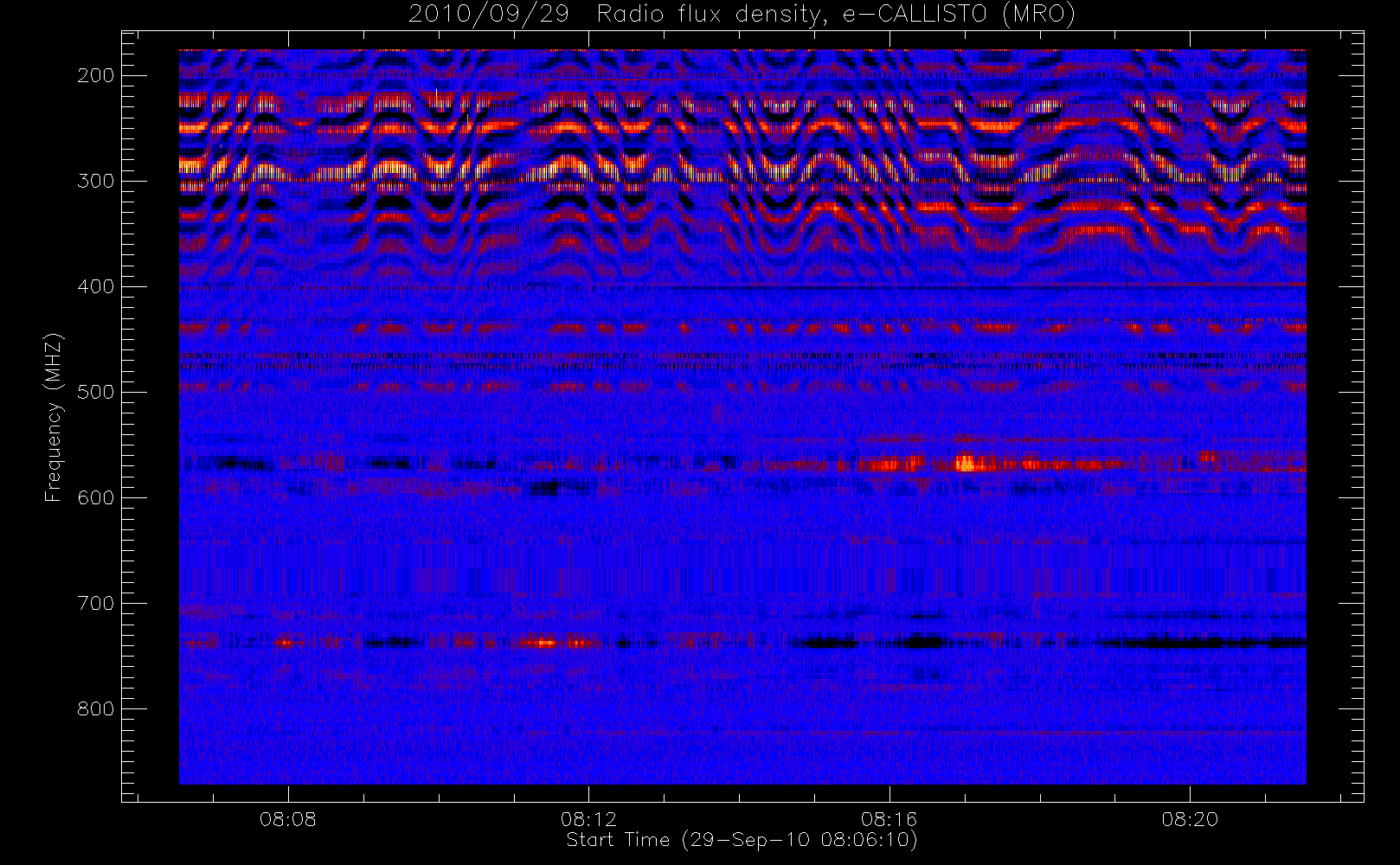Click the 08:08 time tick label

[x=288, y=819]
